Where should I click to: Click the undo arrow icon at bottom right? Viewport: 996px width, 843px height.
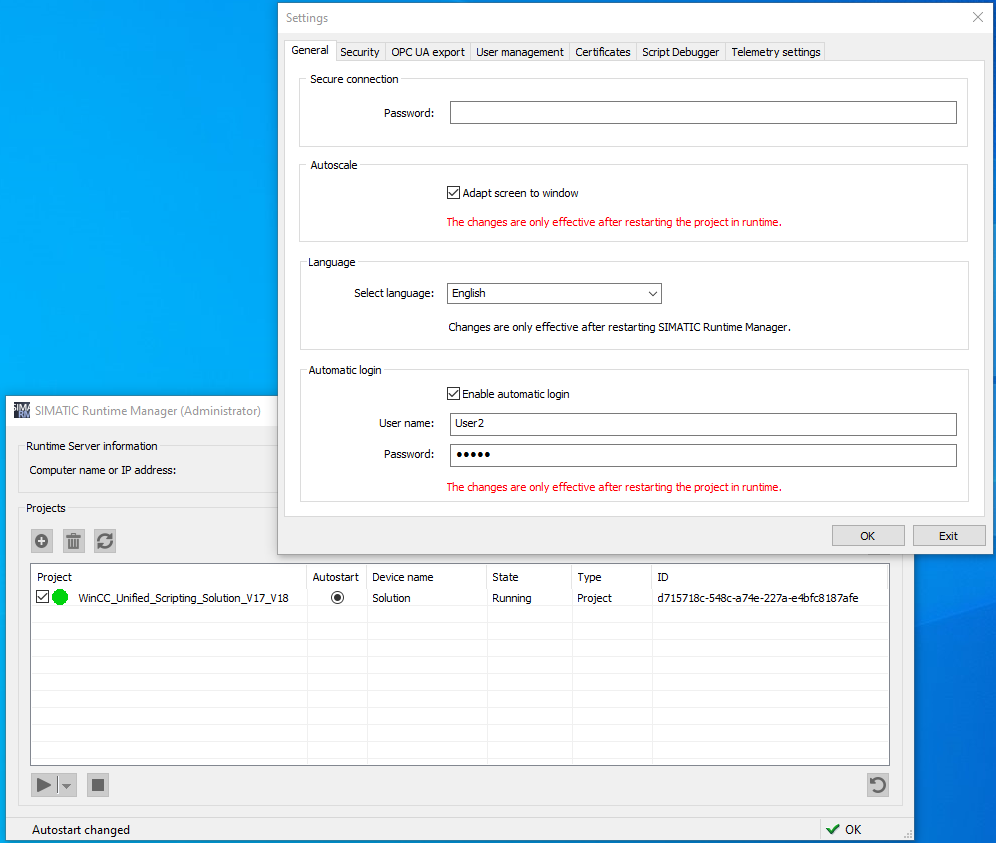[877, 785]
